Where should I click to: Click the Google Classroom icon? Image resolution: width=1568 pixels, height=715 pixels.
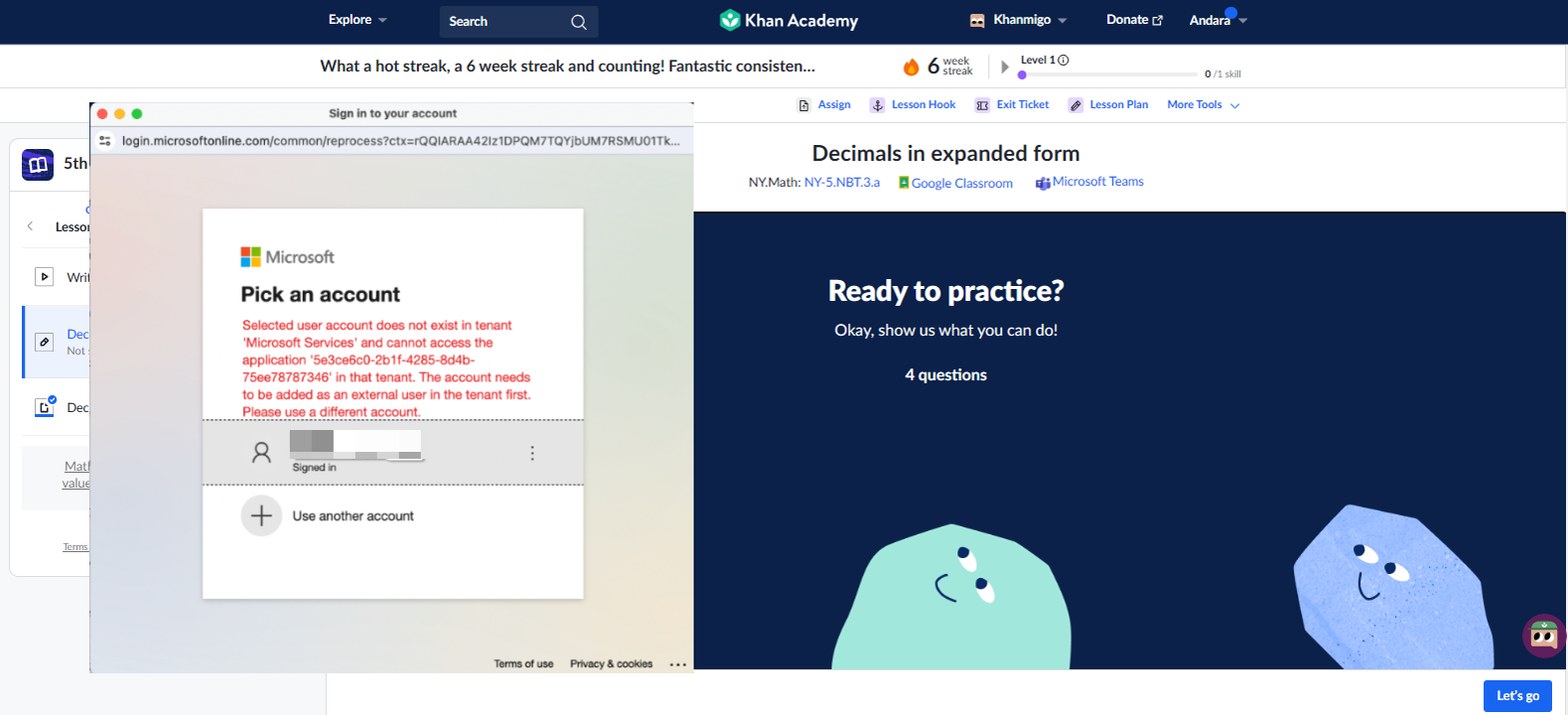904,183
